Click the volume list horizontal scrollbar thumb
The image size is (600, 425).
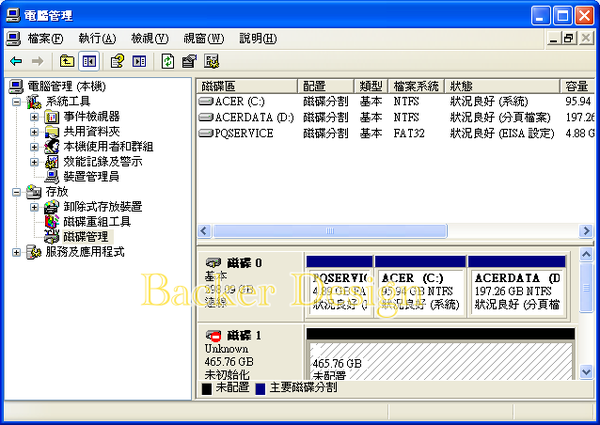point(330,231)
